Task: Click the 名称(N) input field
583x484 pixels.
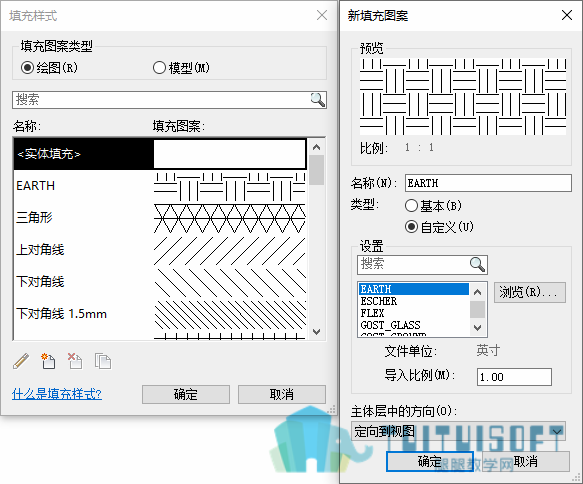Action: coord(488,183)
